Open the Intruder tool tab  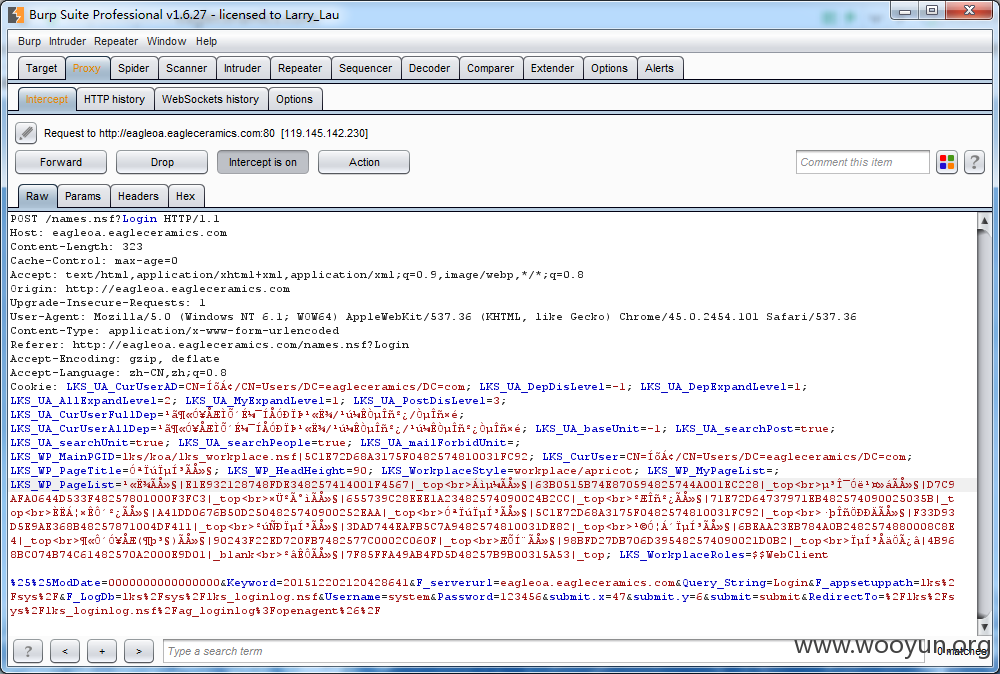(x=242, y=68)
